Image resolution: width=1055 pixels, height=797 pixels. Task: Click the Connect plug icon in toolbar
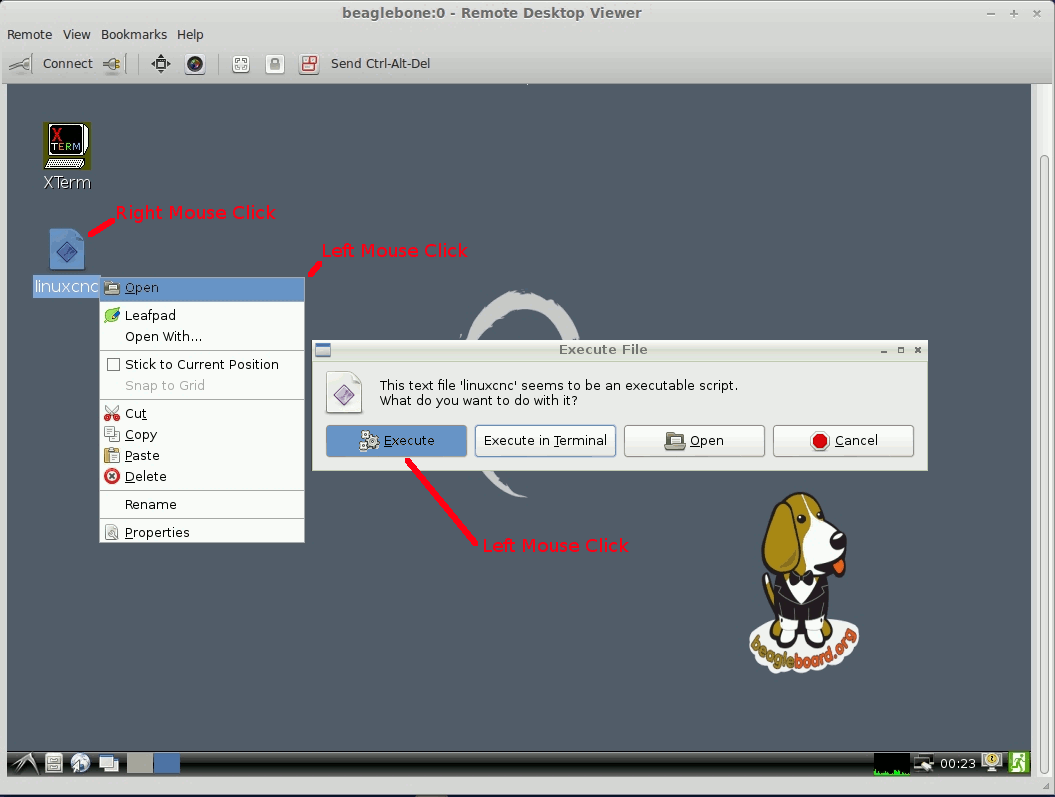[20, 64]
